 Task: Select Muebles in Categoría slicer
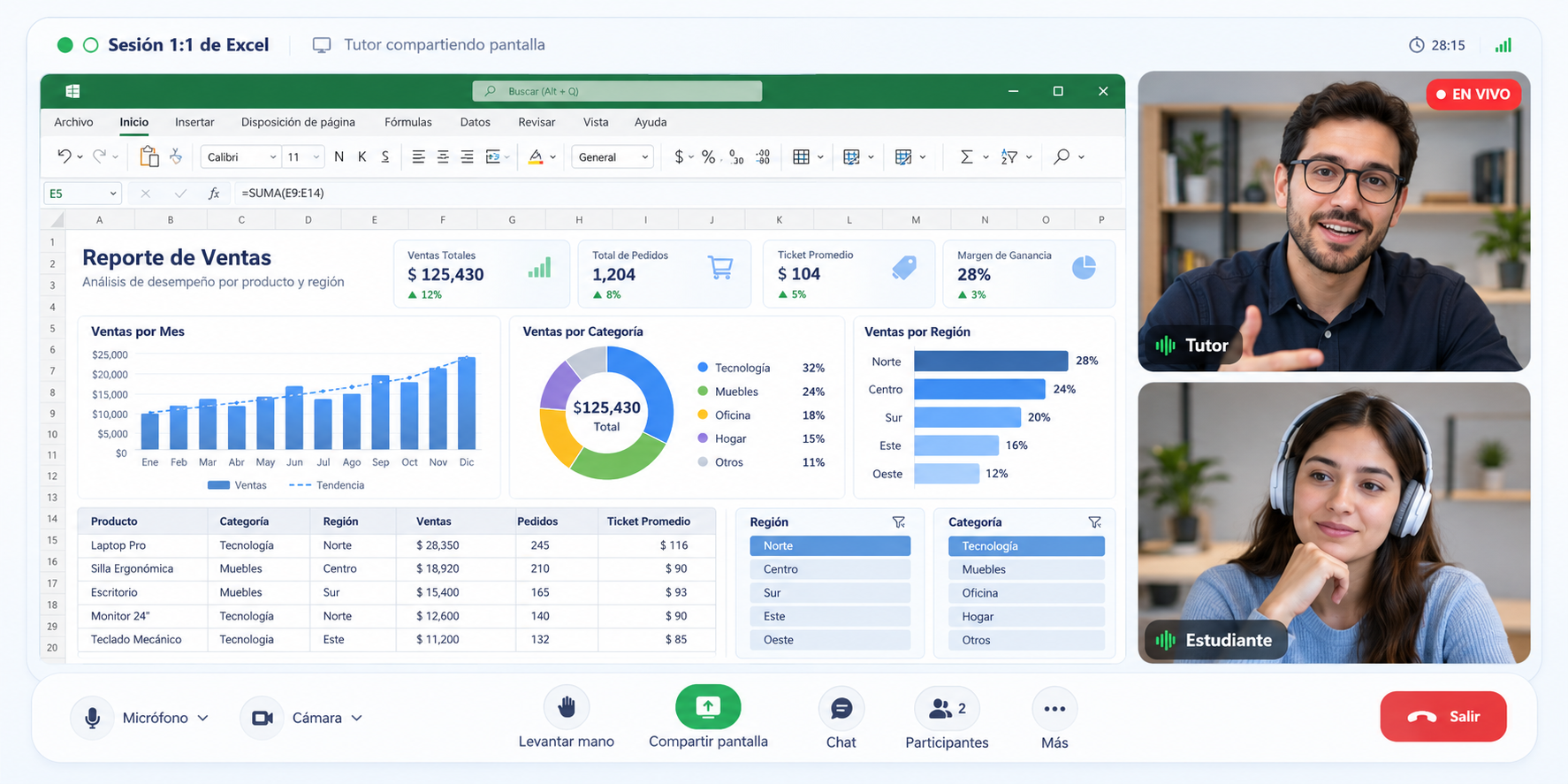coord(1026,569)
